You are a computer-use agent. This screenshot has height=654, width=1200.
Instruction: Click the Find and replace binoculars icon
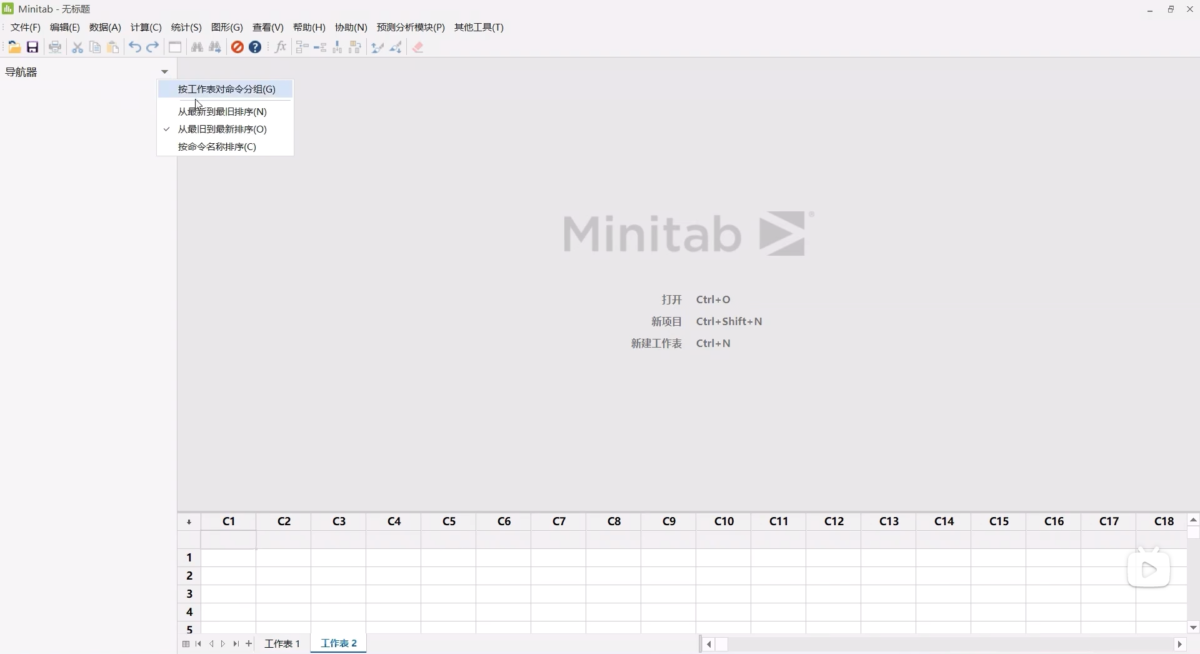214,47
